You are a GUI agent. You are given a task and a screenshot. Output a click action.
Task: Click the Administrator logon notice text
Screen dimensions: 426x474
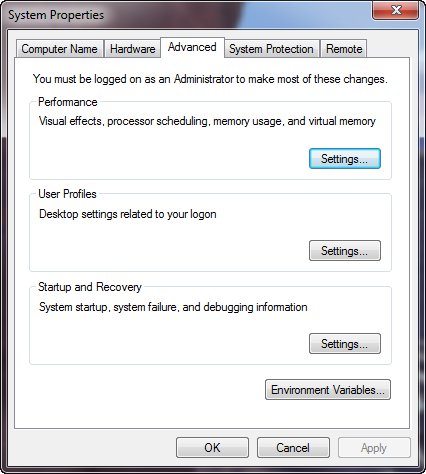210,79
